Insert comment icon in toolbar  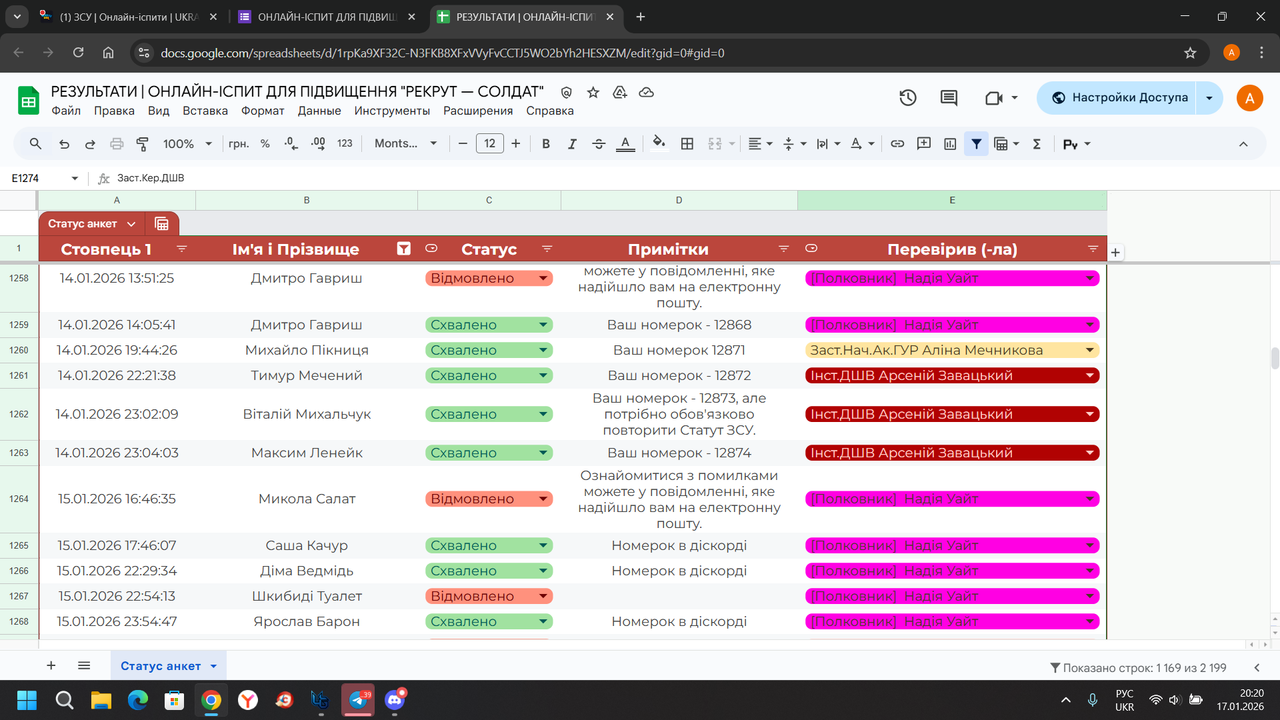pos(924,144)
